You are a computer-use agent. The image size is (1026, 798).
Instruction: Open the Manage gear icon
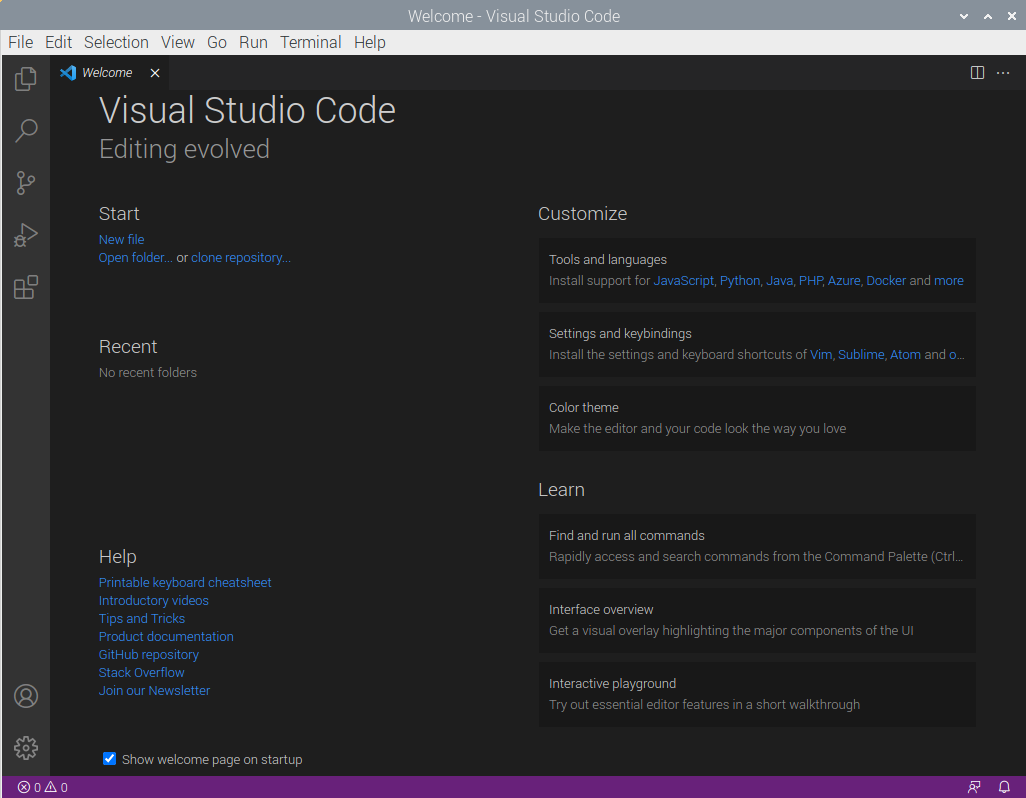(x=26, y=747)
